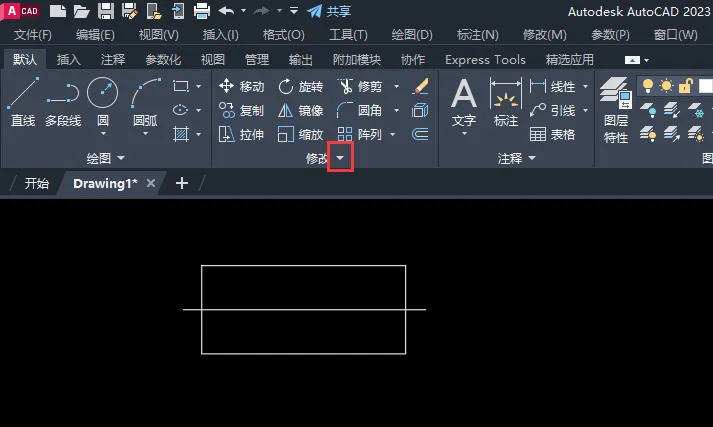Expand the Modify (修改) panel arrow

pos(340,157)
